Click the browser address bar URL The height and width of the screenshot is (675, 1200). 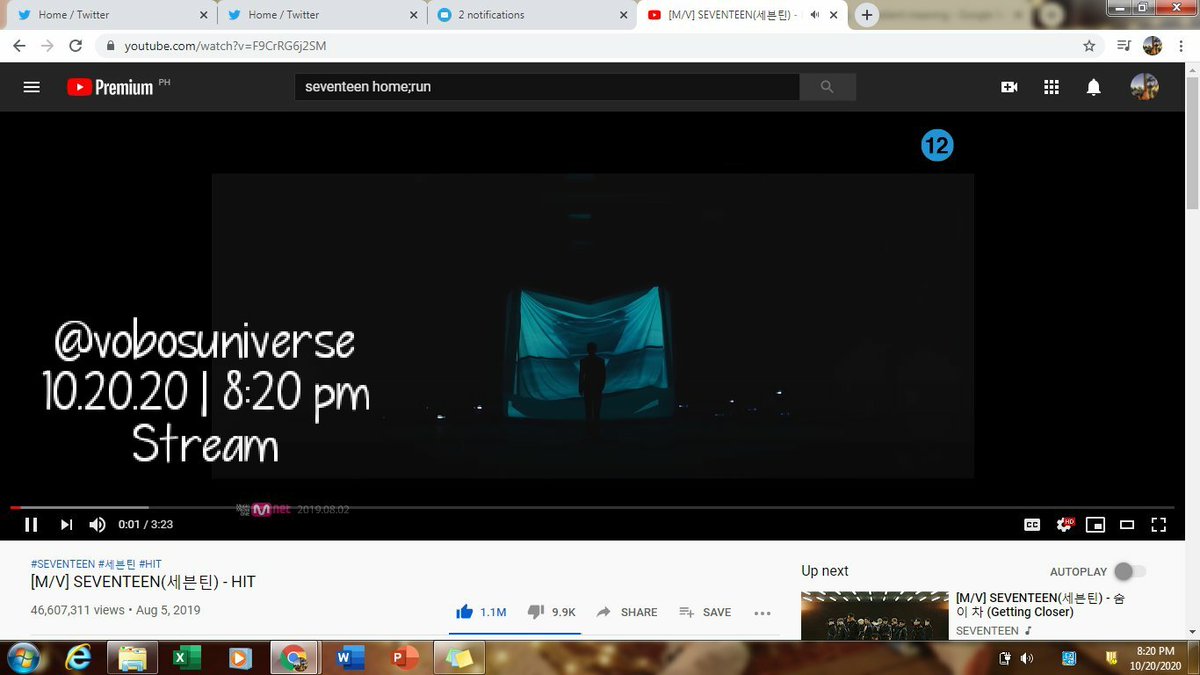226,46
